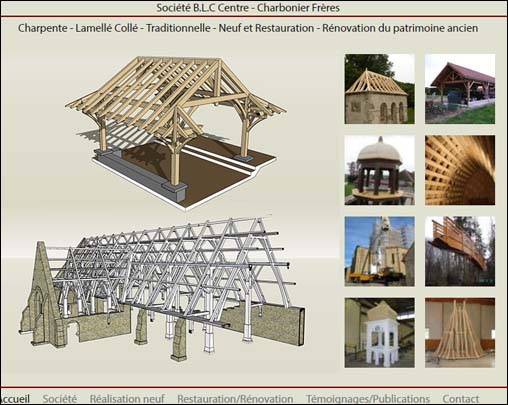Click the stone gable wall of the church model
Image resolution: width=508 pixels, height=405 pixels.
pos(43,293)
